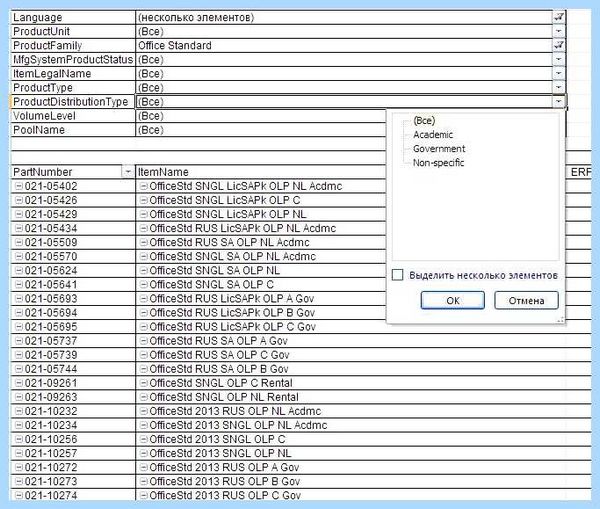Collapse part number 021-05570 row
This screenshot has width=600, height=509.
pyautogui.click(x=19, y=256)
